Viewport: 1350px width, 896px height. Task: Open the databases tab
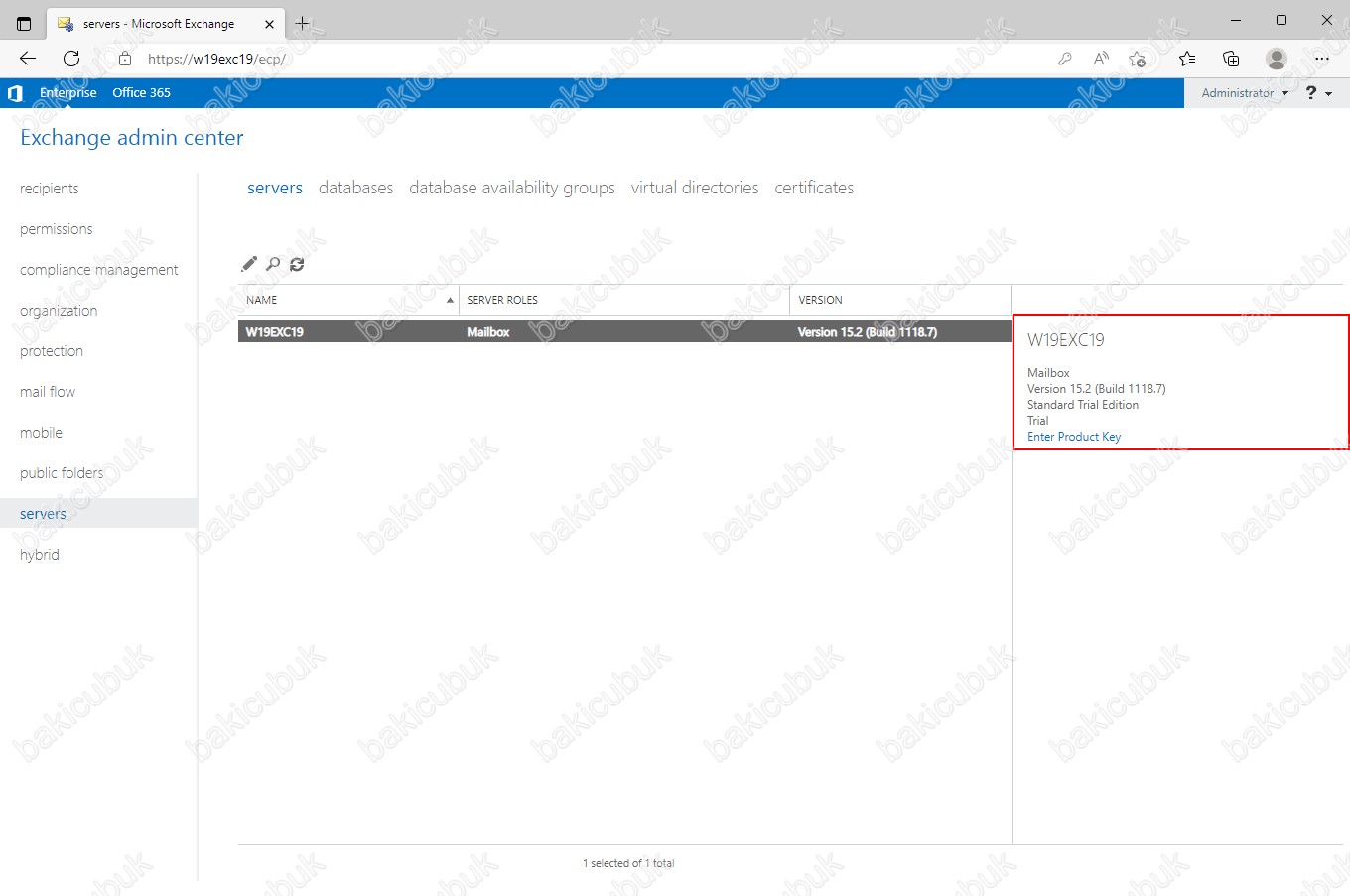pos(355,188)
